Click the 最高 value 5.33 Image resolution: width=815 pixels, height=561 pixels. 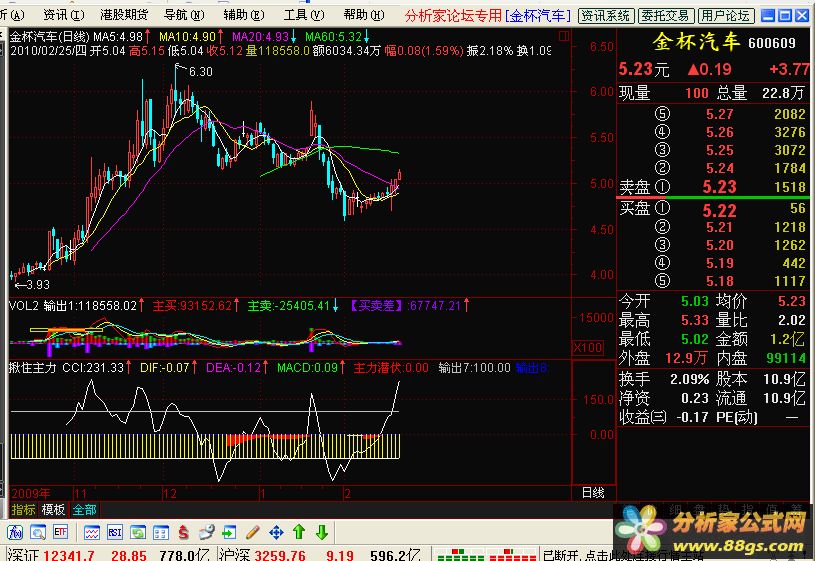(695, 320)
